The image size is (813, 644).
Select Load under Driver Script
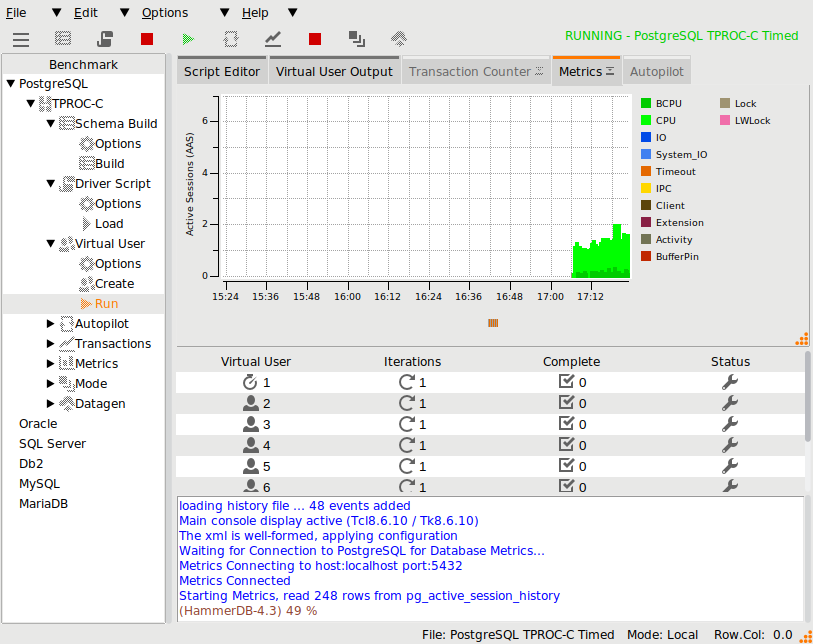[x=109, y=223]
